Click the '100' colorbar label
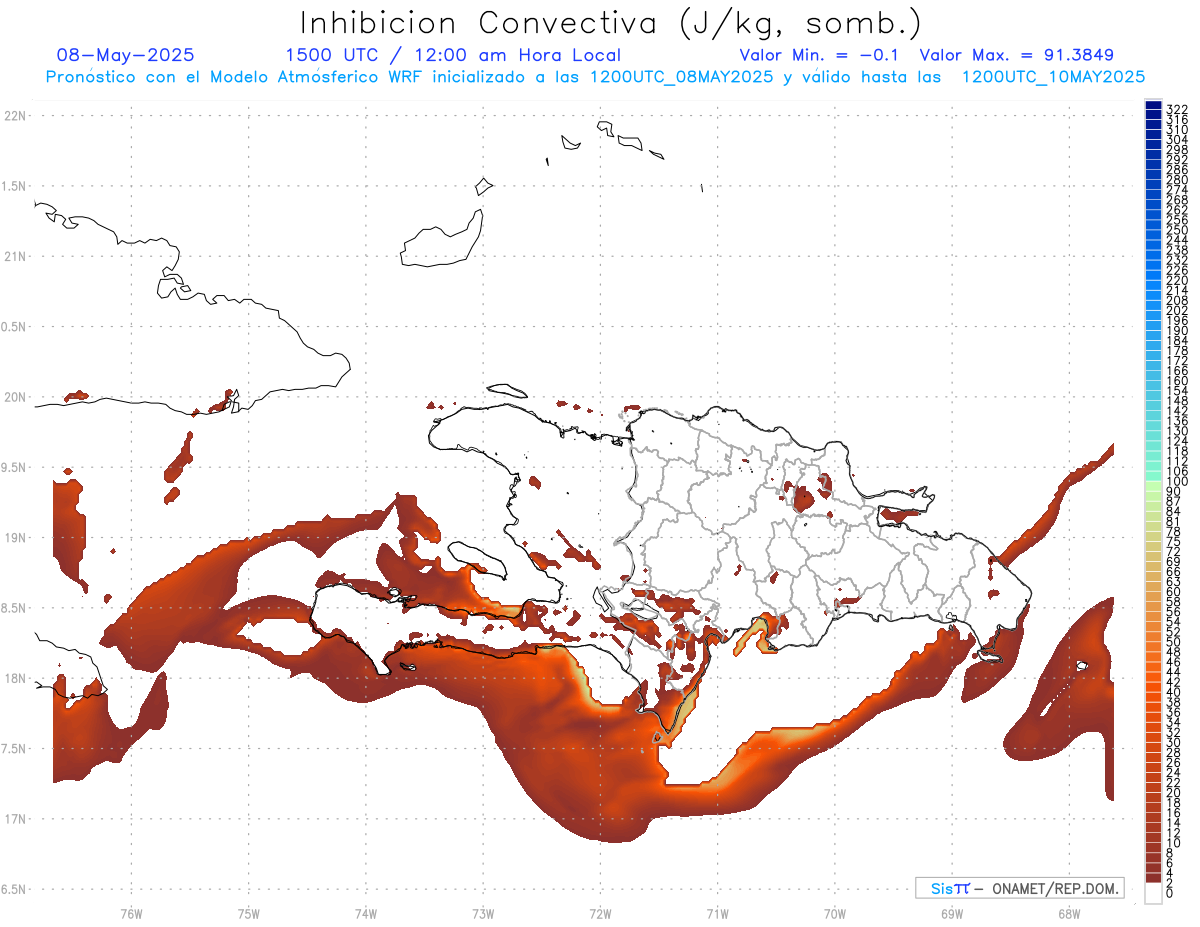The width and height of the screenshot is (1200, 927). pos(1177,481)
